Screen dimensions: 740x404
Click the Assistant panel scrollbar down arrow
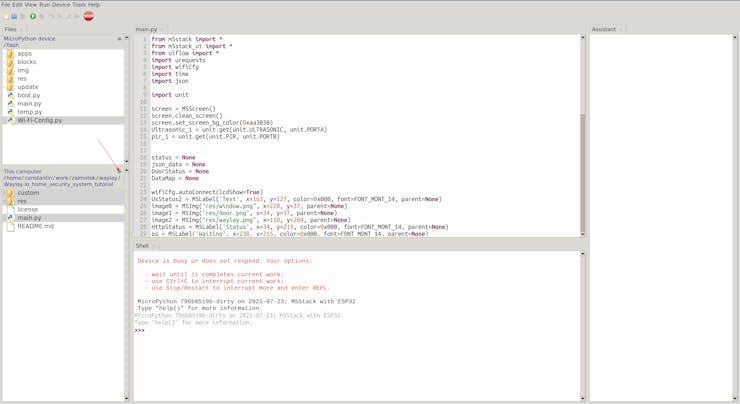point(734,399)
